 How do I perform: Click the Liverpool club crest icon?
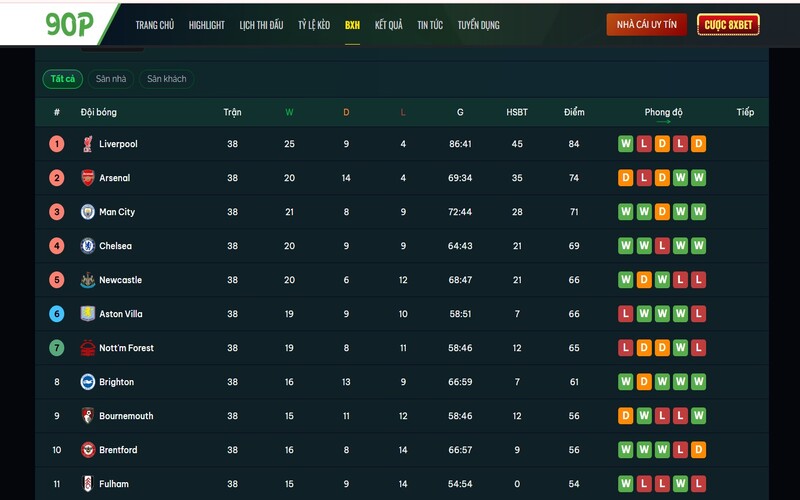(x=88, y=144)
